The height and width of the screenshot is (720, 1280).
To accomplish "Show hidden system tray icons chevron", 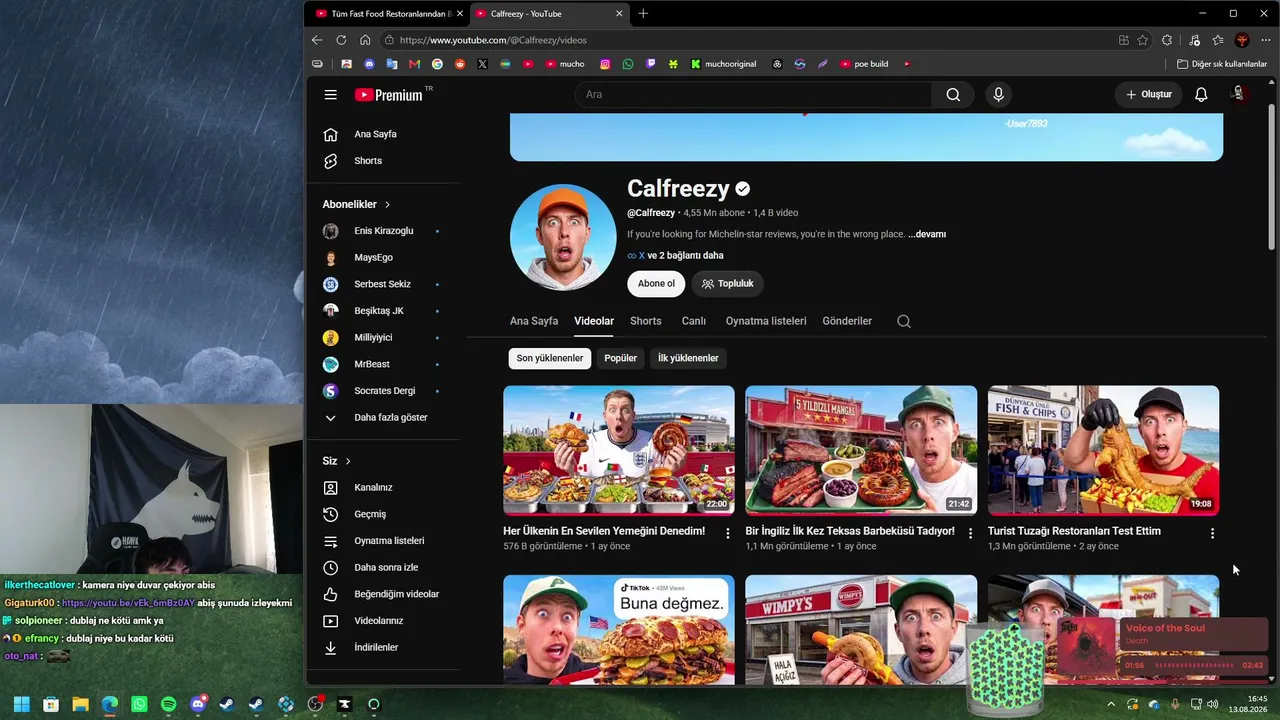I will tap(1111, 704).
